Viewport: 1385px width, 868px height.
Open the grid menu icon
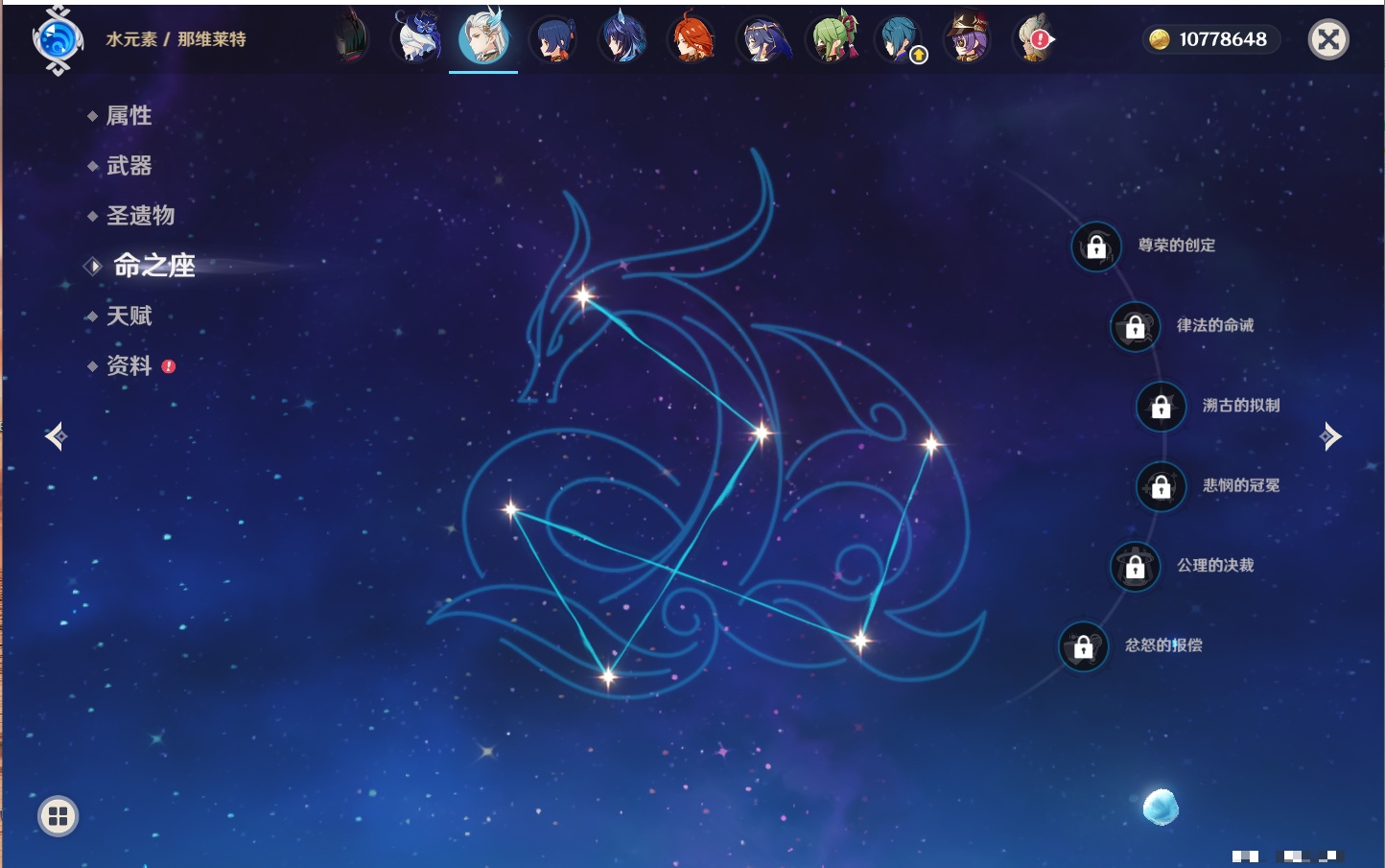(x=58, y=816)
